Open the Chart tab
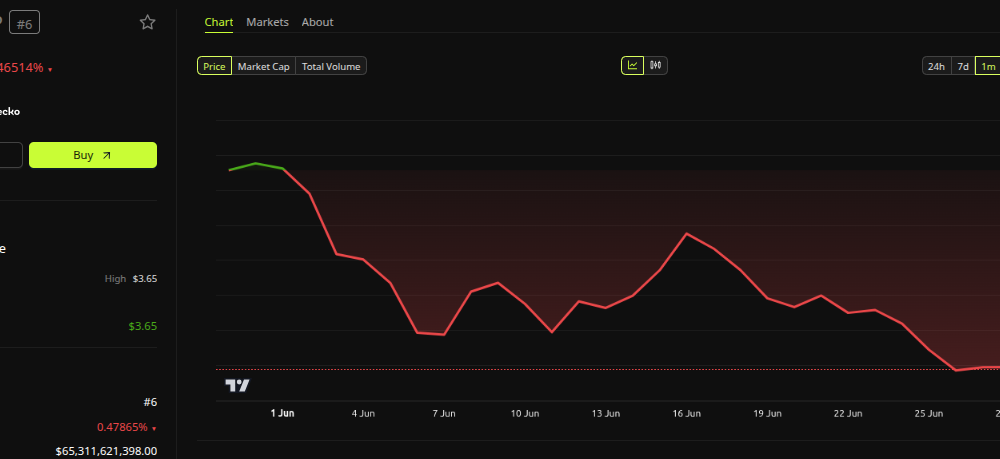The height and width of the screenshot is (459, 1000). tap(219, 22)
